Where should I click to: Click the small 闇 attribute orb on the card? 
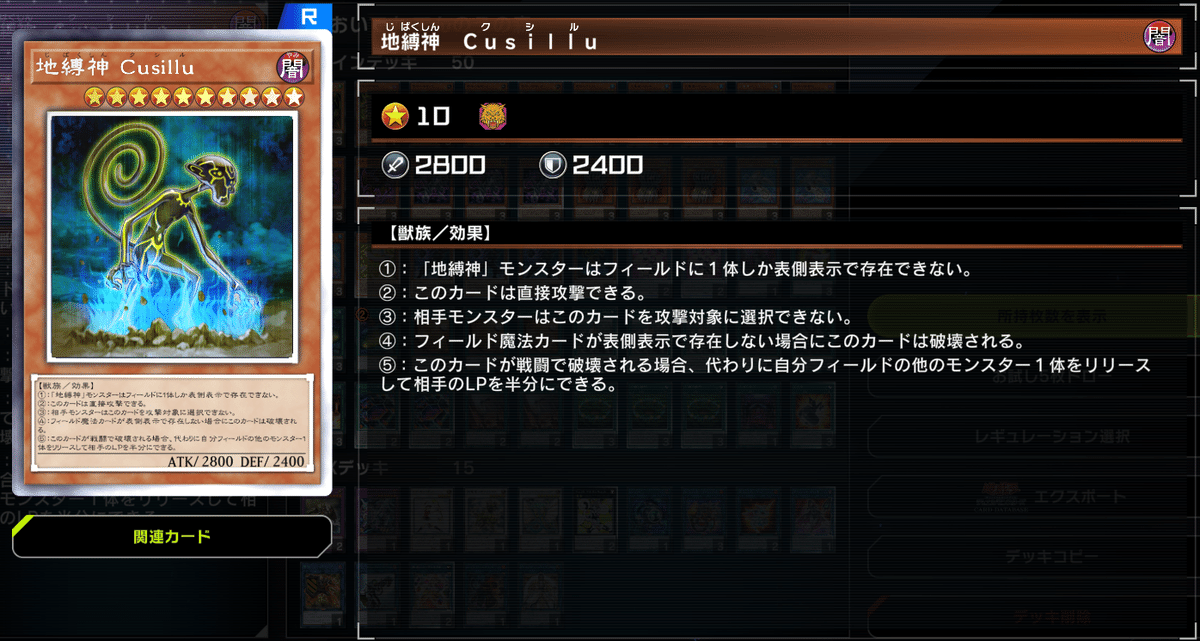tap(289, 67)
